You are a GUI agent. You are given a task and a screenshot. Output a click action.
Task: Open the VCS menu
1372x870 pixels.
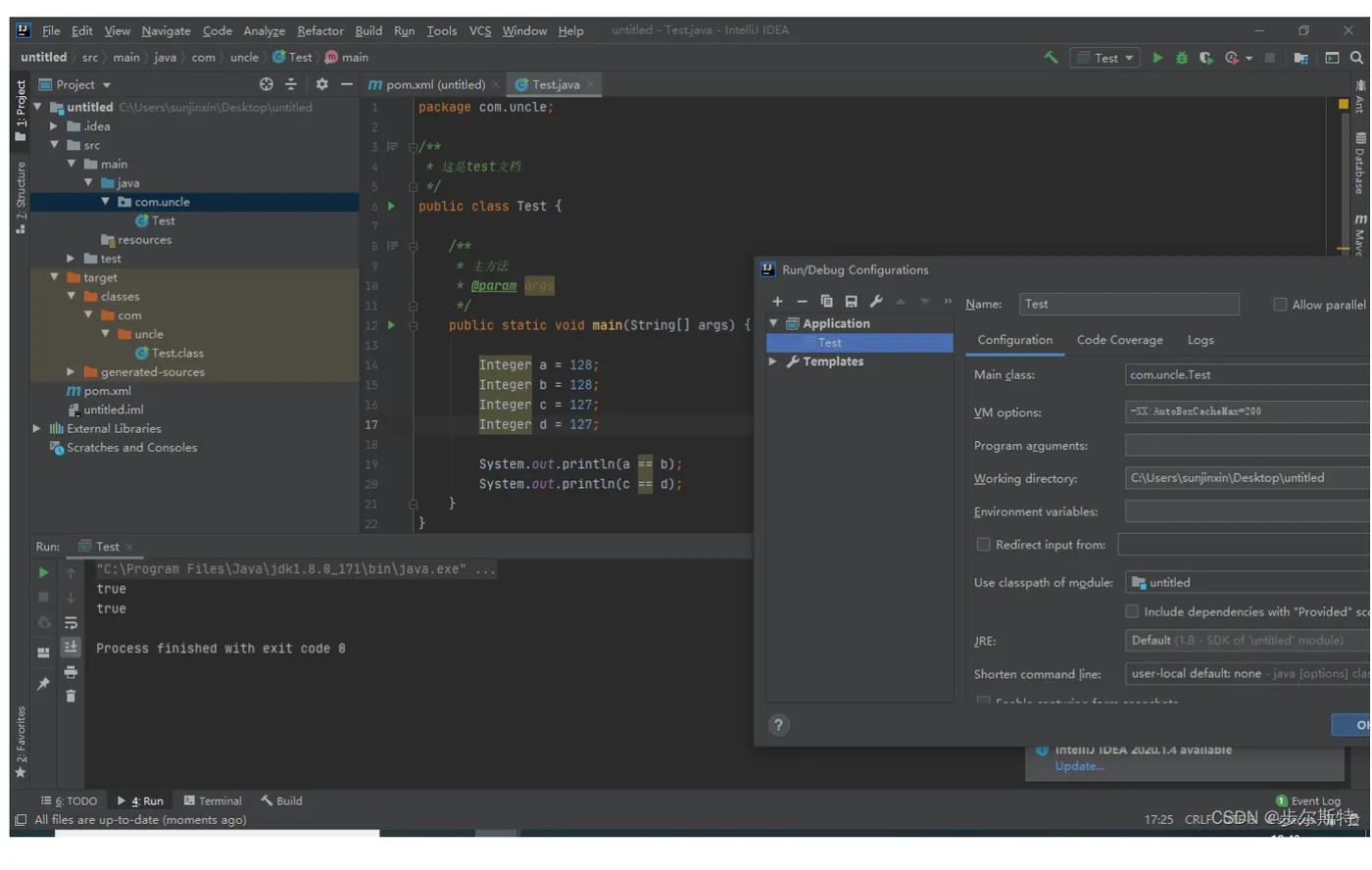[x=480, y=31]
